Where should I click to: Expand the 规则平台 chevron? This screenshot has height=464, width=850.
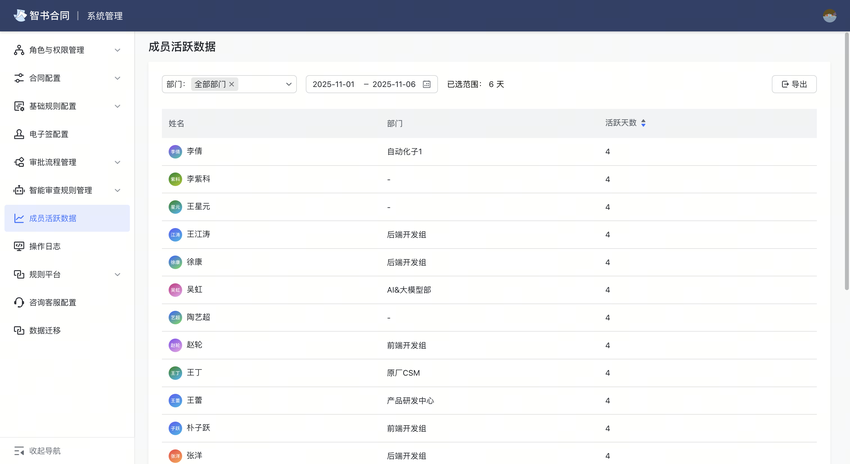[x=117, y=274]
